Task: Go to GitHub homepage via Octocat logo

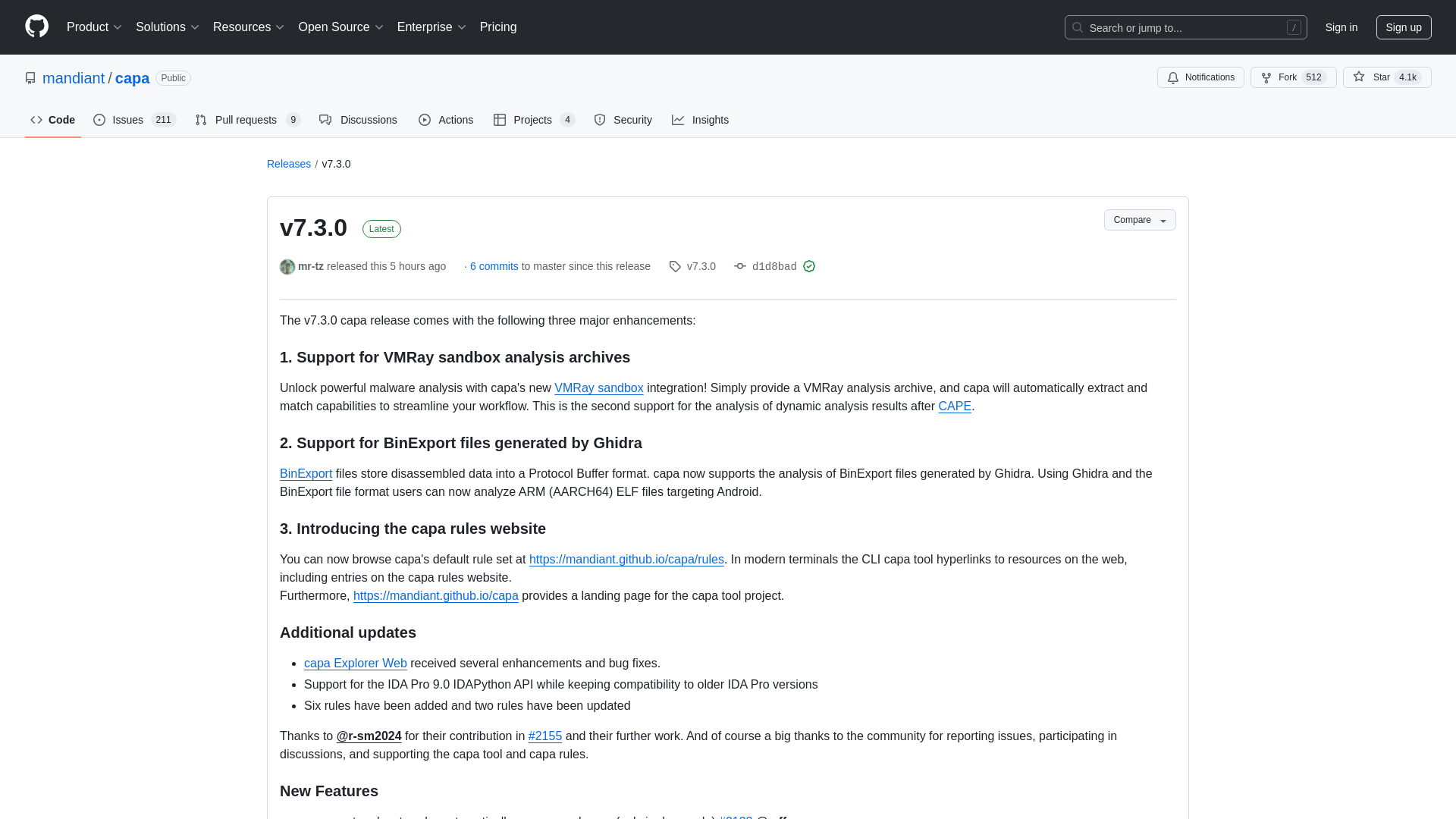Action: point(36,27)
